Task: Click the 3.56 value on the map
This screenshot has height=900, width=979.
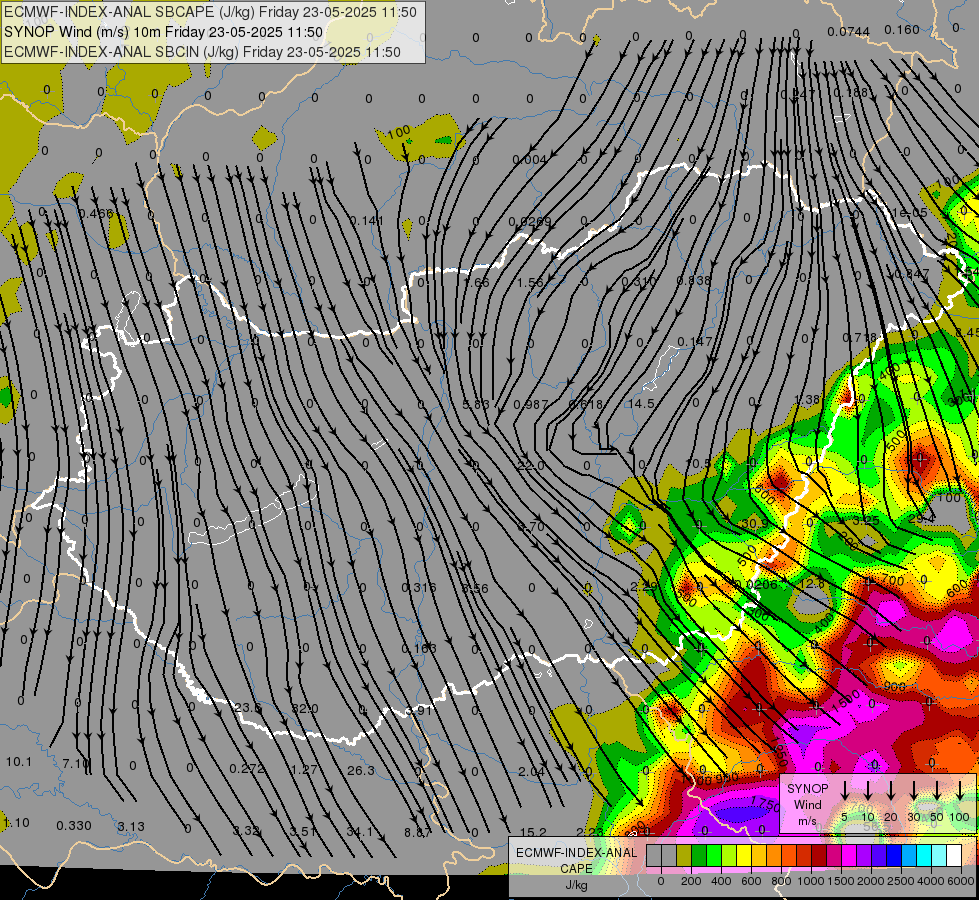Action: pyautogui.click(x=475, y=588)
